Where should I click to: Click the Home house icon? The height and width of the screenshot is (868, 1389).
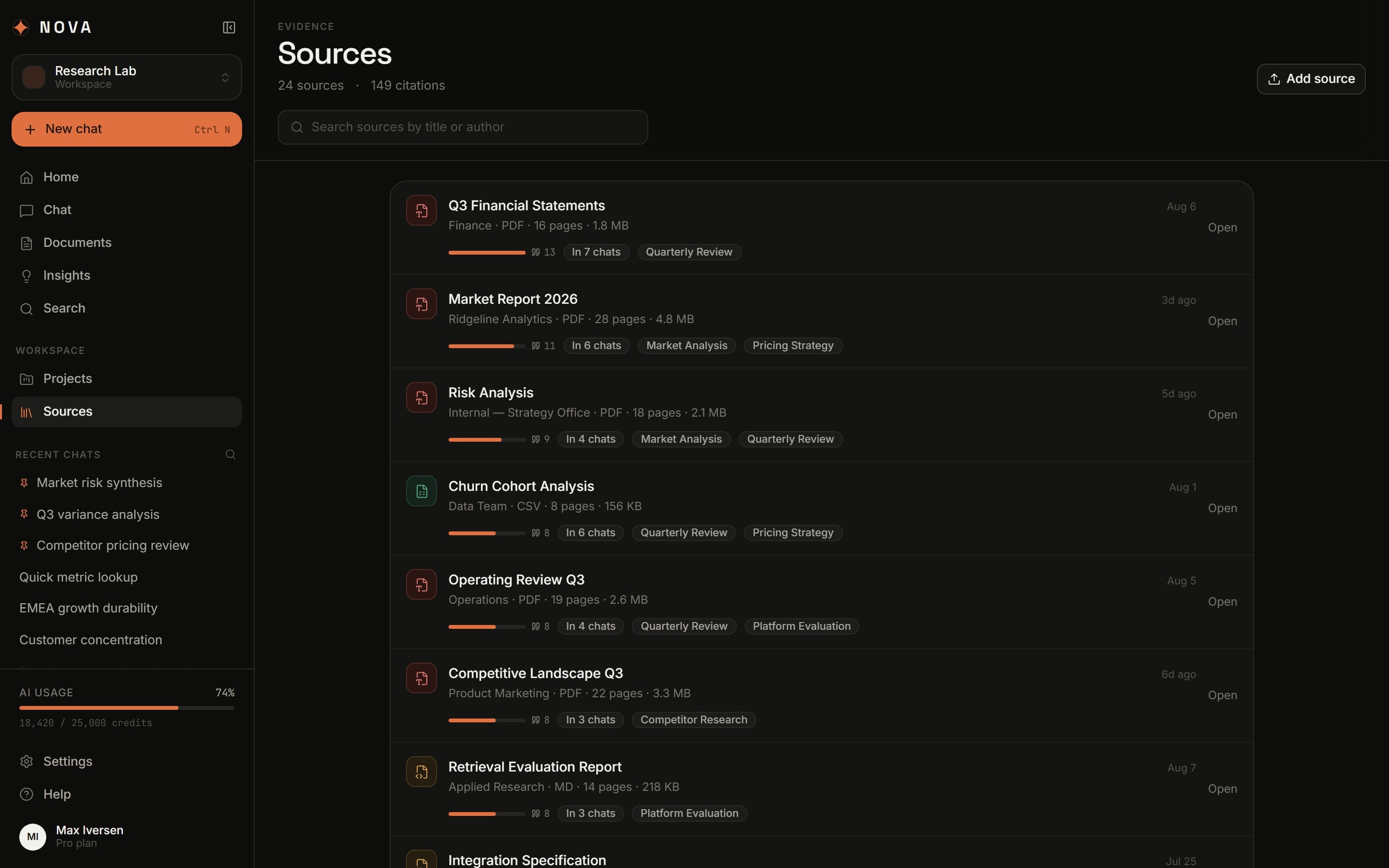tap(27, 177)
